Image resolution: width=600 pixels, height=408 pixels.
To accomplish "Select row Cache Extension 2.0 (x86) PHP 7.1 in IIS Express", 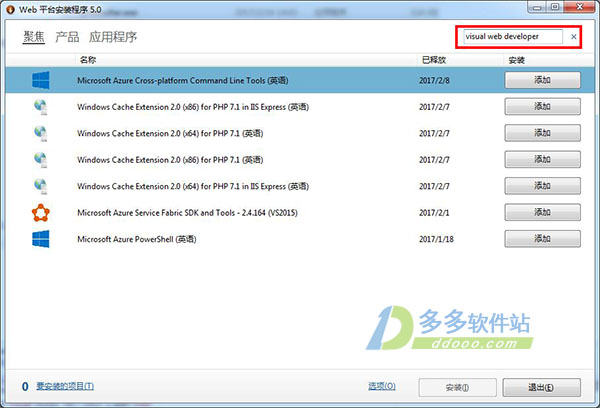I will tap(300, 107).
